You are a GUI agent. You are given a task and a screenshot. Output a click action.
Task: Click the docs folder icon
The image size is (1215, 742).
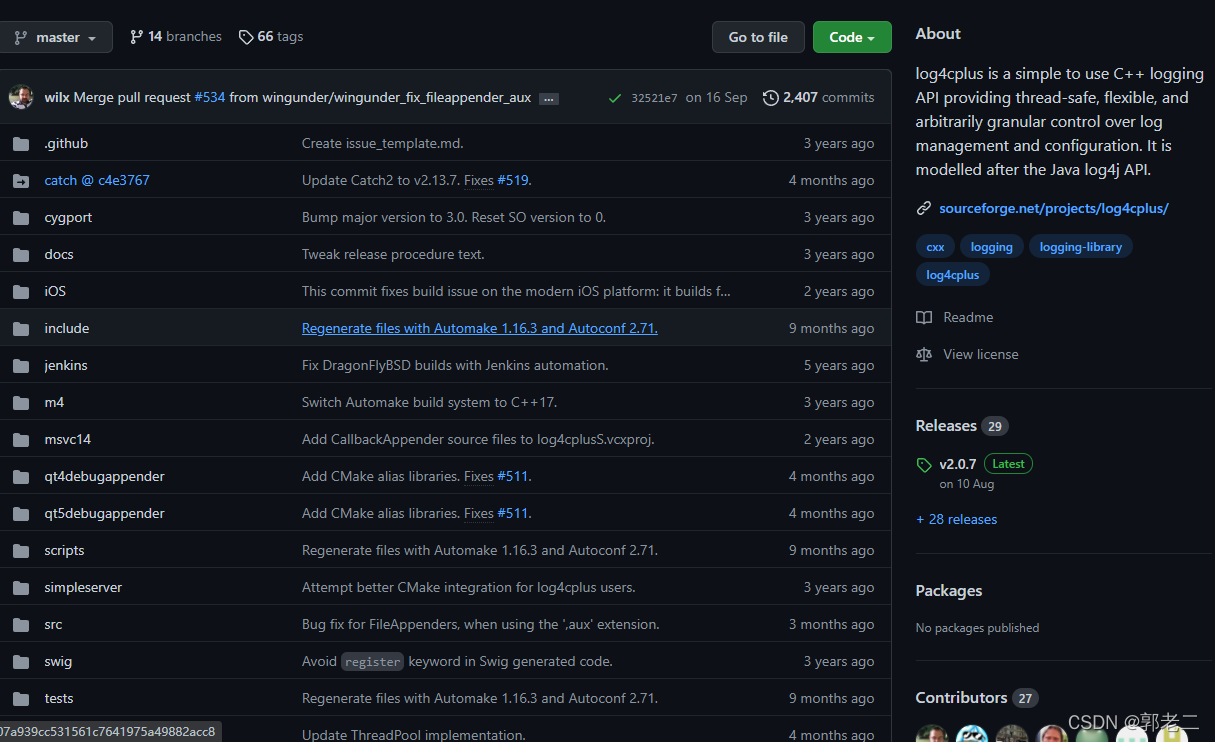(x=21, y=255)
